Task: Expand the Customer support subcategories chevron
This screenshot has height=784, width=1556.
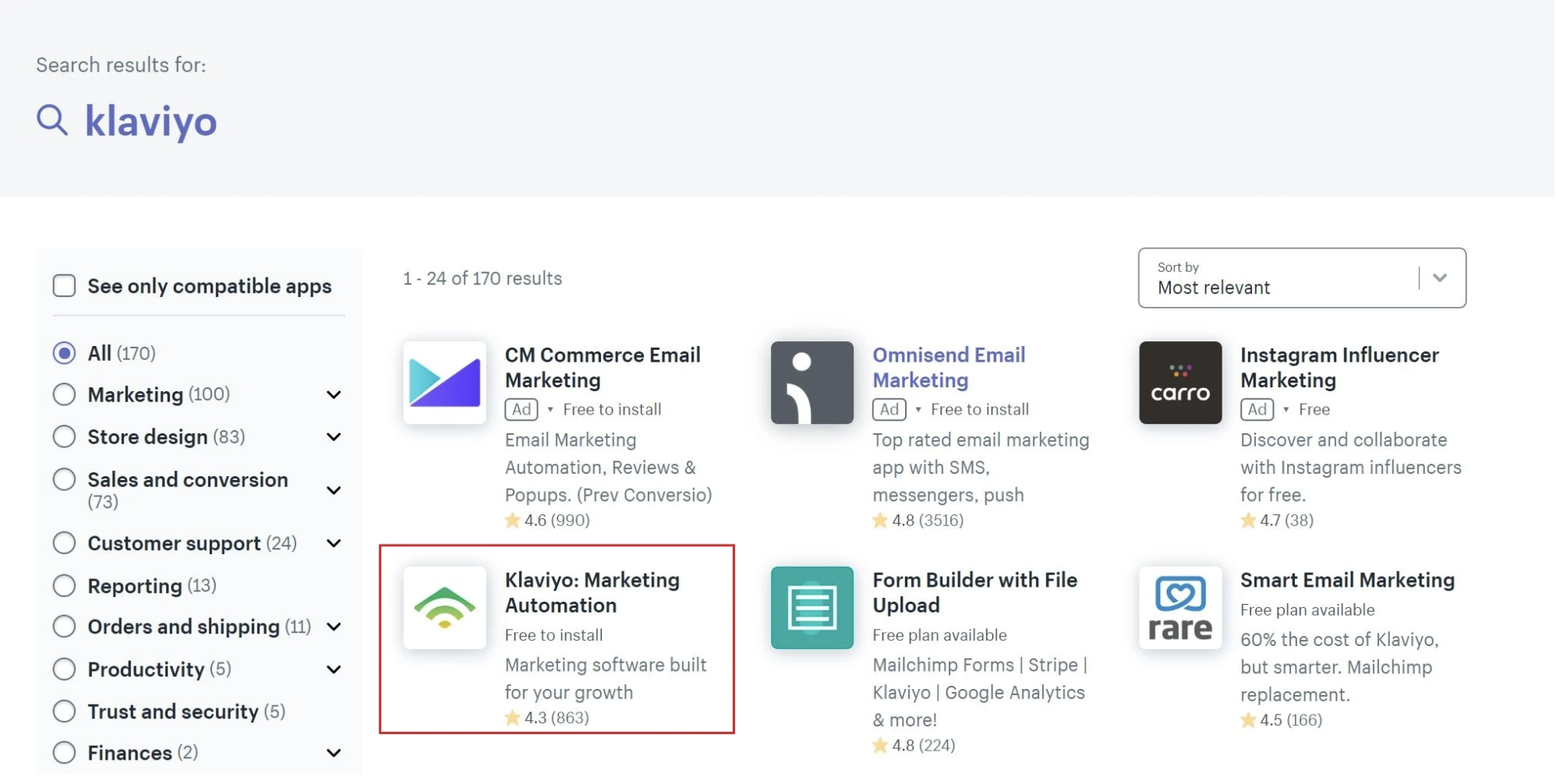Action: coord(334,543)
